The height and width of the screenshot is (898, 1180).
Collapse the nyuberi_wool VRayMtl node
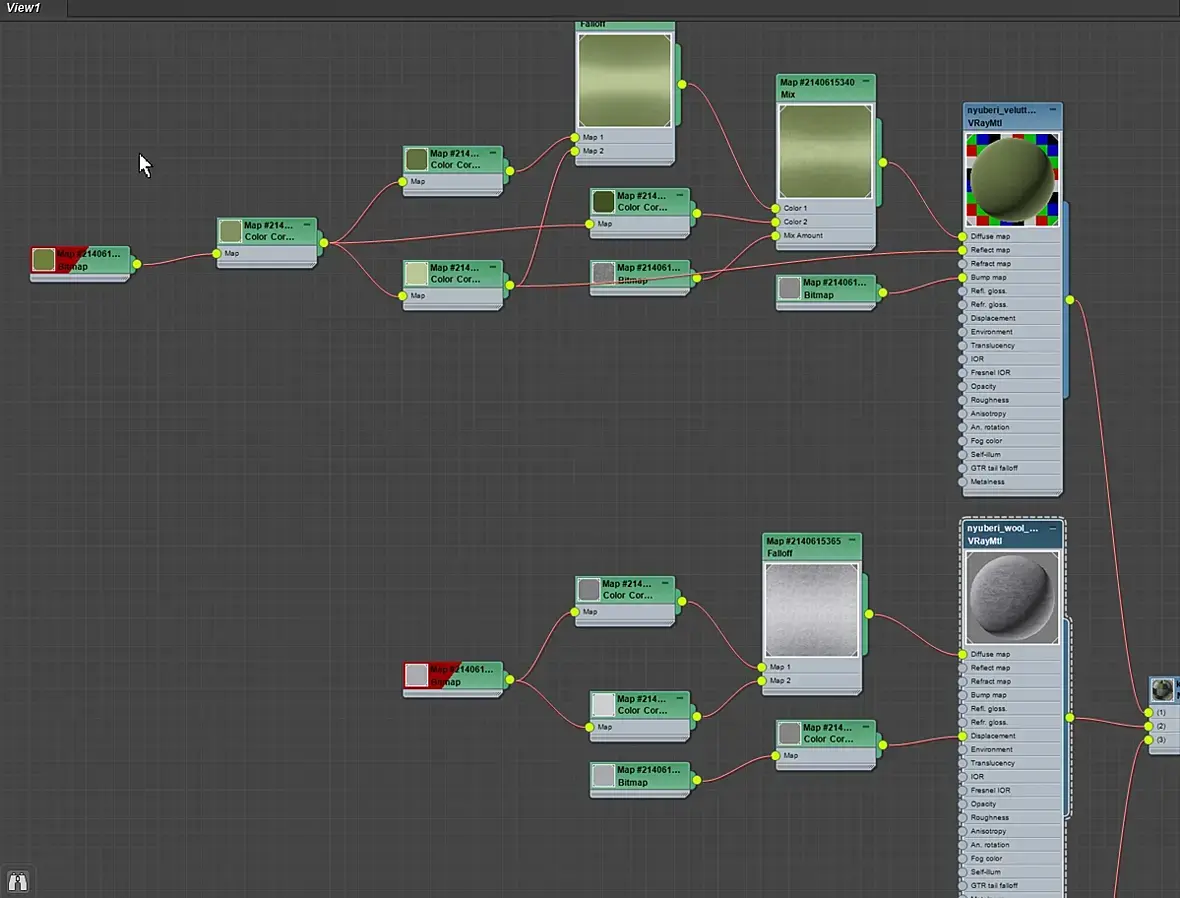click(x=1052, y=528)
